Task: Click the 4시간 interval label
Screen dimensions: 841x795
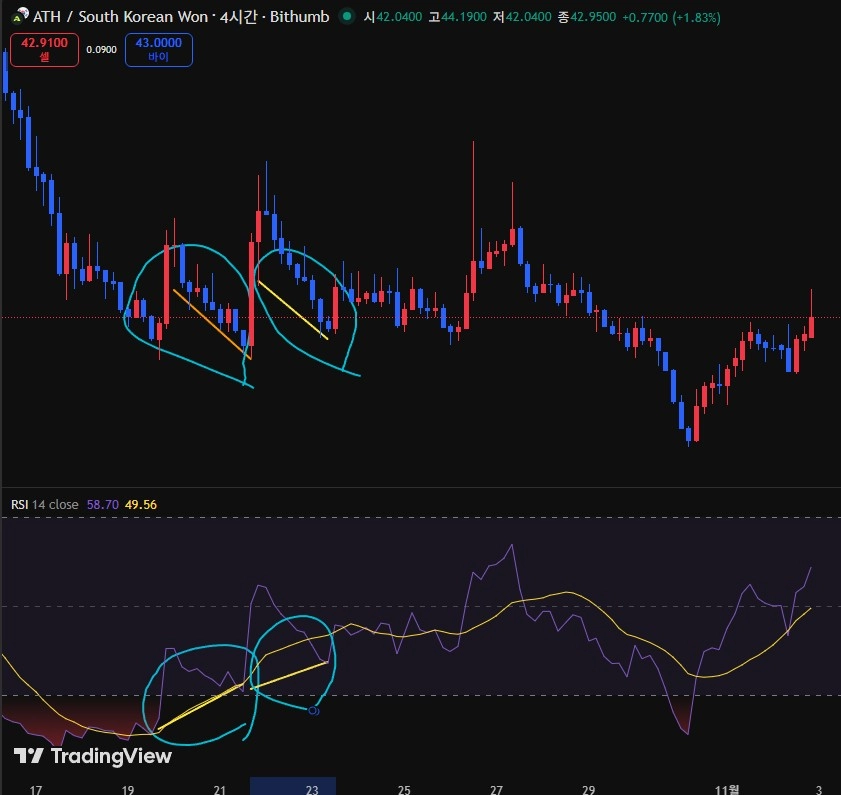Action: pyautogui.click(x=237, y=17)
